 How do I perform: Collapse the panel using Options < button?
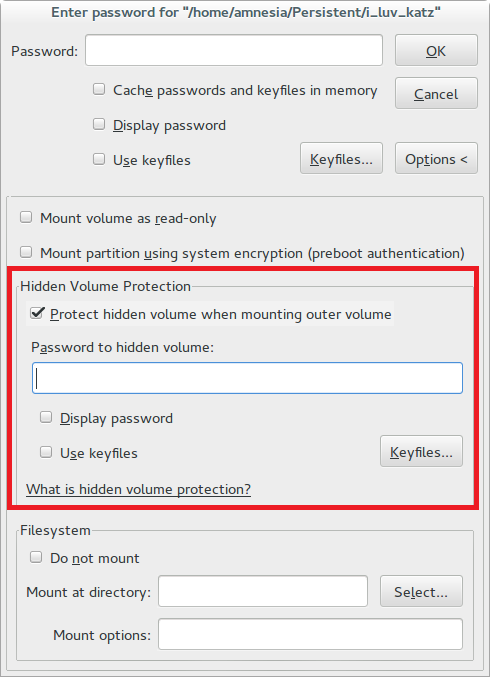click(436, 158)
